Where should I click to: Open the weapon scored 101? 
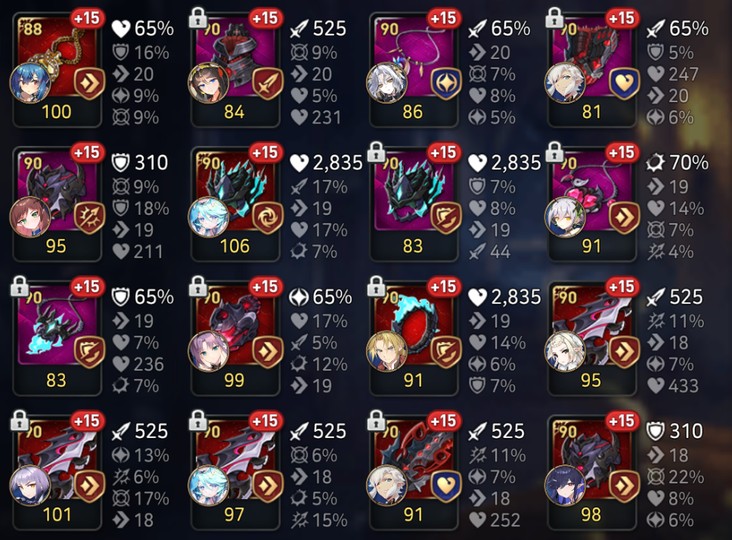57,472
